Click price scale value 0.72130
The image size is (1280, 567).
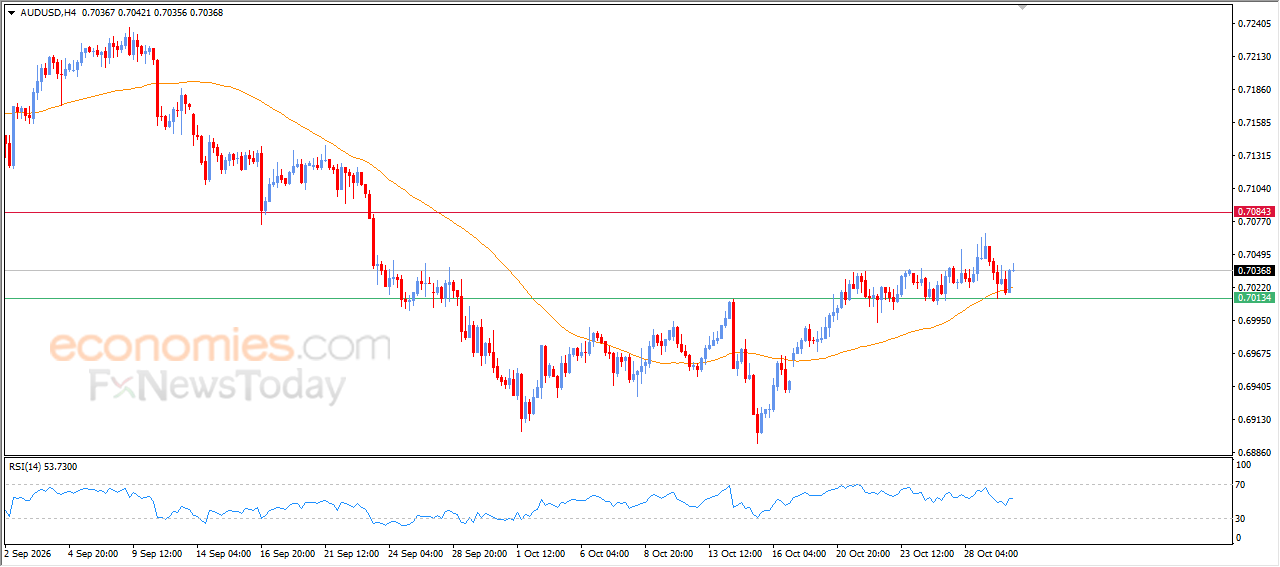1254,57
